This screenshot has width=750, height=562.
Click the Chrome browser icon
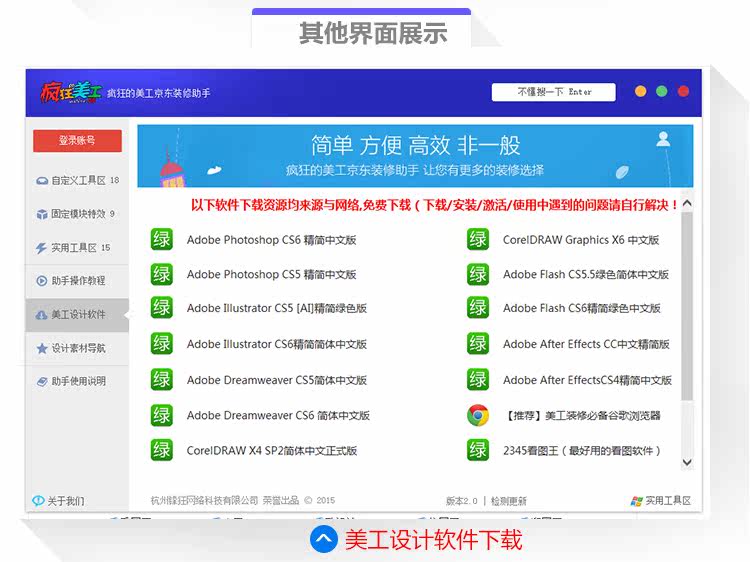(478, 415)
